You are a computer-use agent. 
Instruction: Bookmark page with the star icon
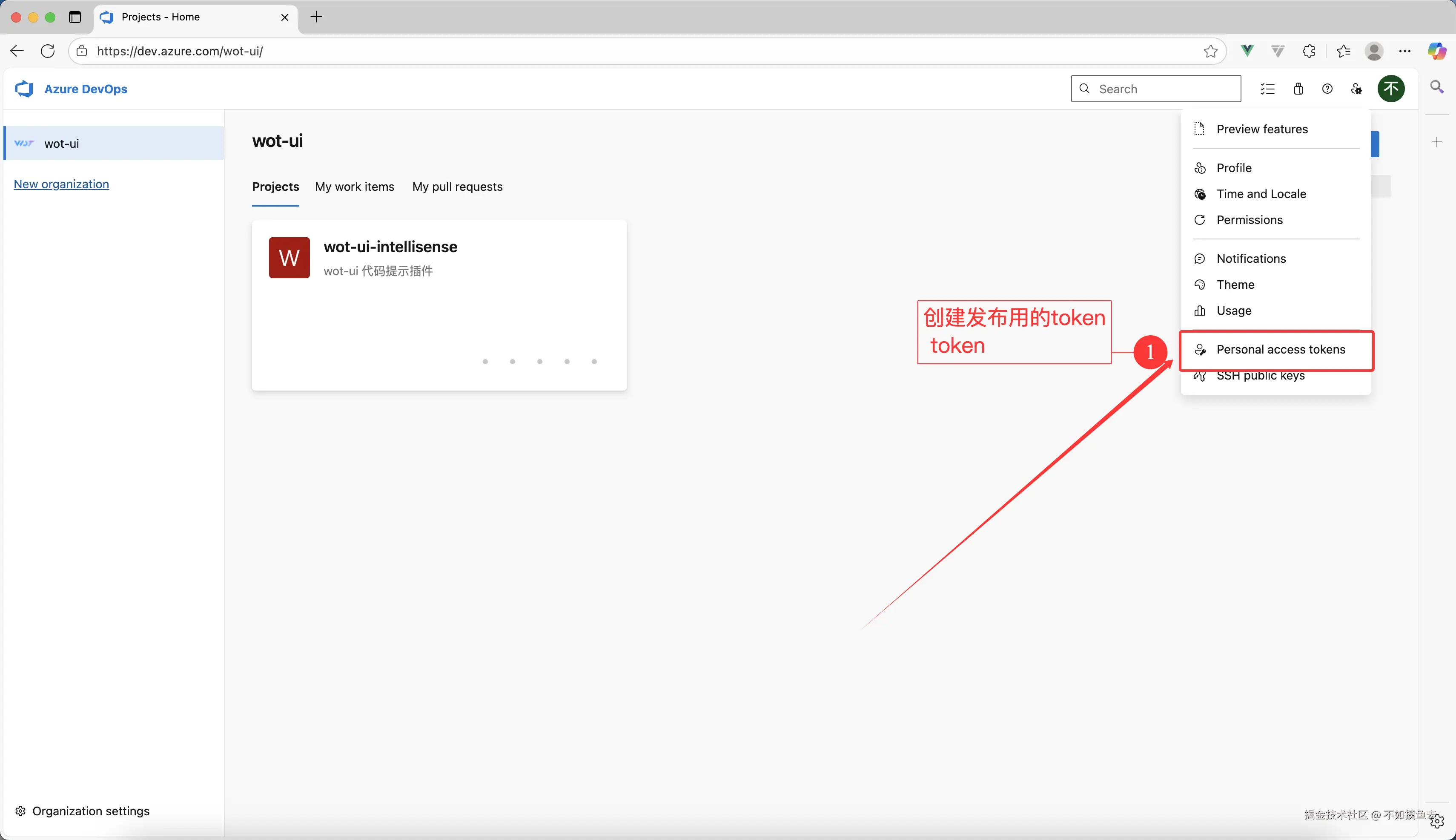click(x=1210, y=52)
